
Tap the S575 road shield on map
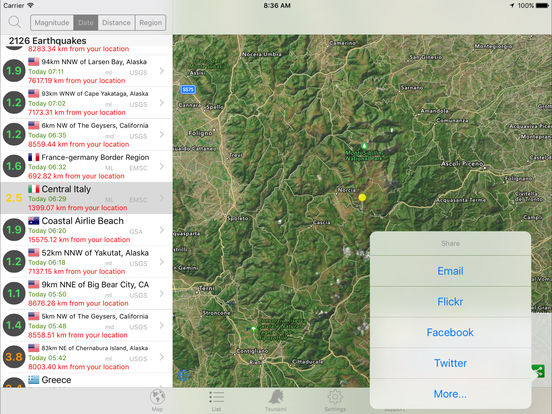click(188, 89)
